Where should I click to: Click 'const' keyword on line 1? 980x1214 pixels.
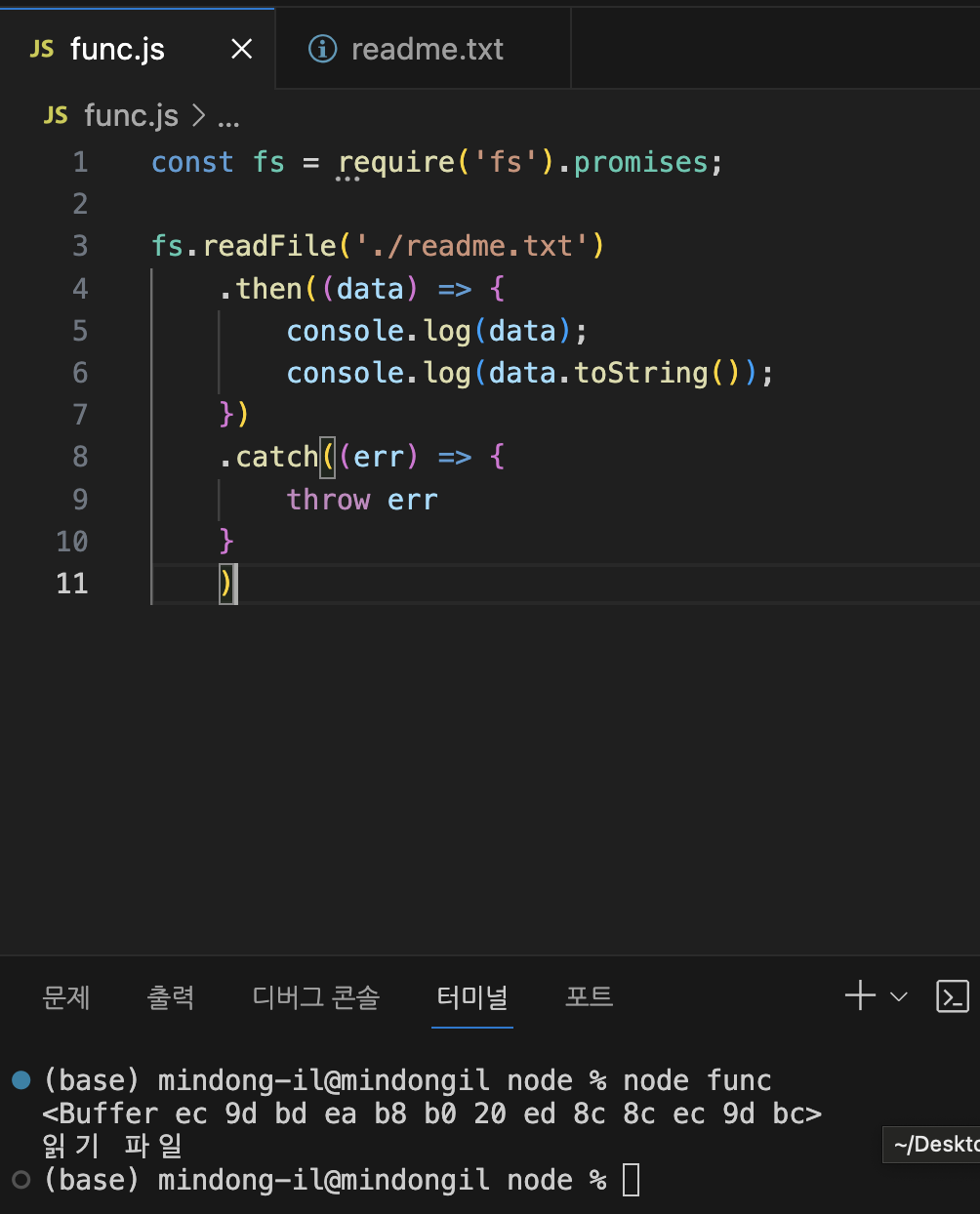pyautogui.click(x=192, y=162)
